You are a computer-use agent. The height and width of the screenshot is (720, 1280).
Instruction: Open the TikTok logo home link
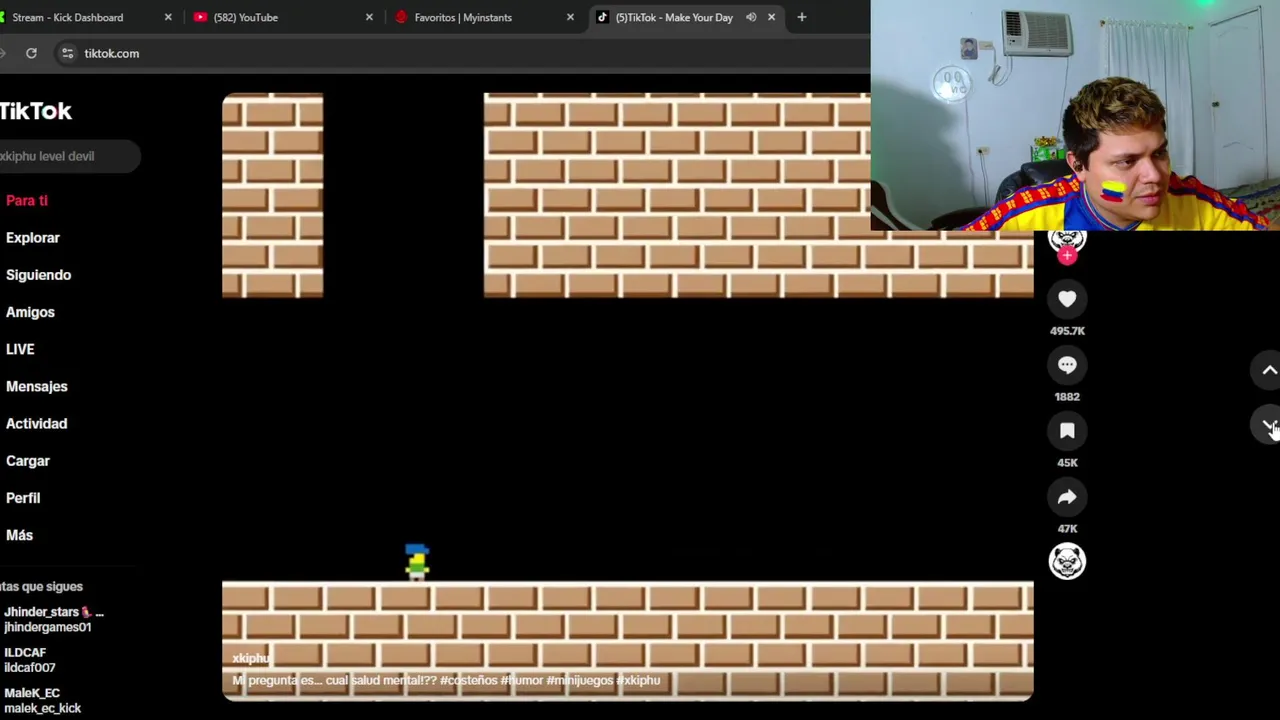[36, 111]
